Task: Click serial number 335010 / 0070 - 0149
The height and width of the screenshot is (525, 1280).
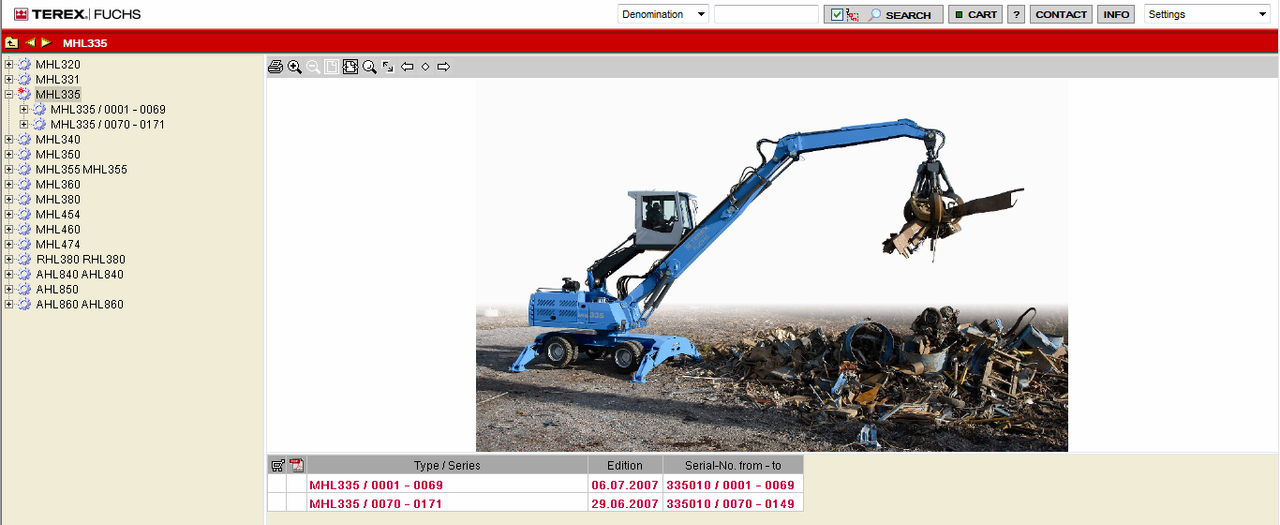Action: [730, 504]
